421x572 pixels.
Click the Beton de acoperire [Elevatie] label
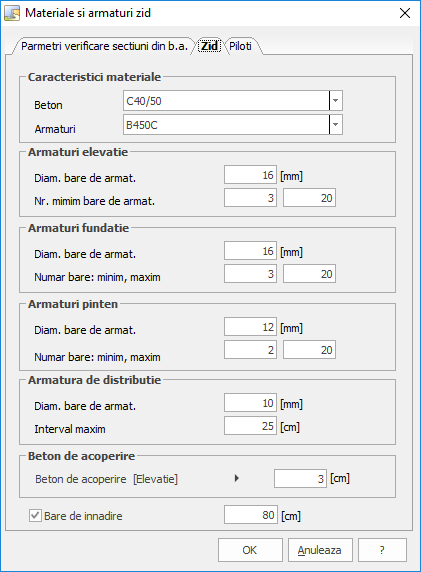pos(106,479)
